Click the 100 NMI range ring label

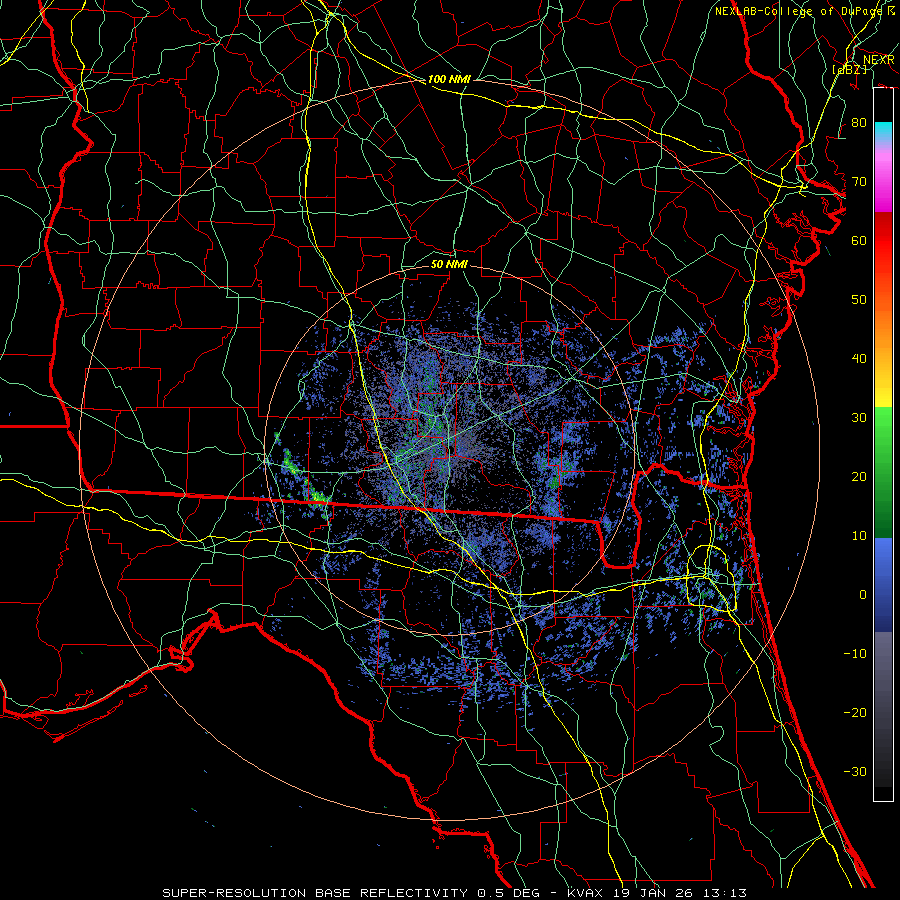click(449, 79)
